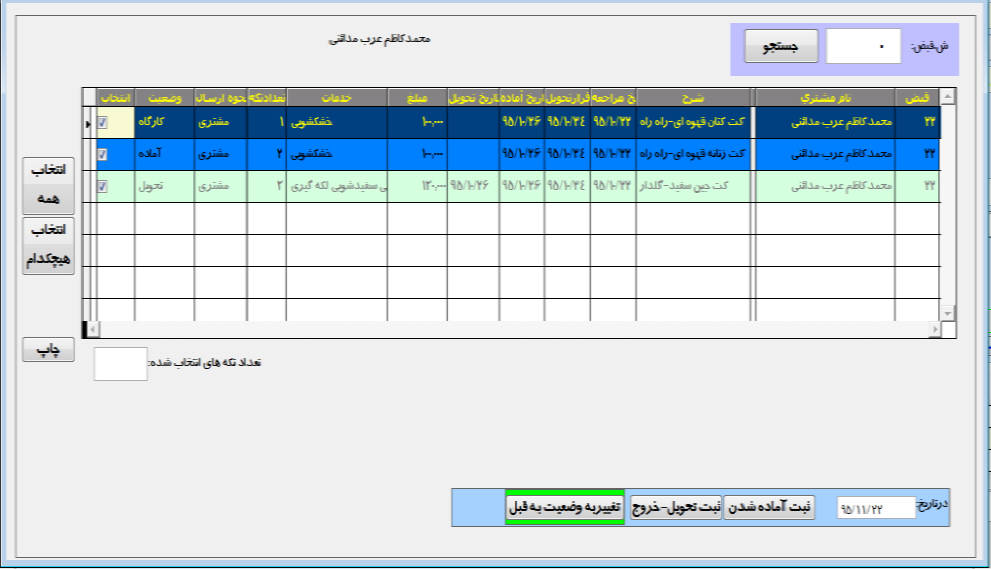Image resolution: width=991 pixels, height=569 pixels.
Task: Click خشکشویی service in the آماده row
Action: (x=337, y=155)
